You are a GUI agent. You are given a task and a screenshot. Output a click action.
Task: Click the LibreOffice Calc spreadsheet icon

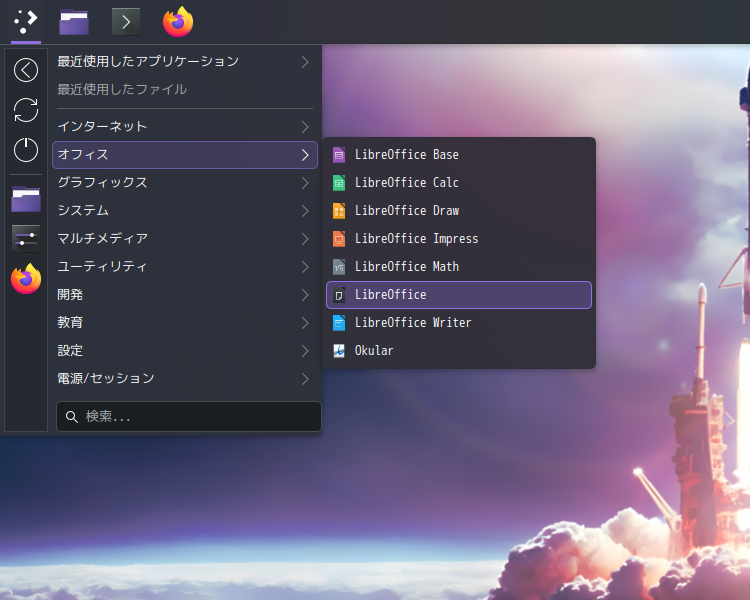[x=339, y=183]
